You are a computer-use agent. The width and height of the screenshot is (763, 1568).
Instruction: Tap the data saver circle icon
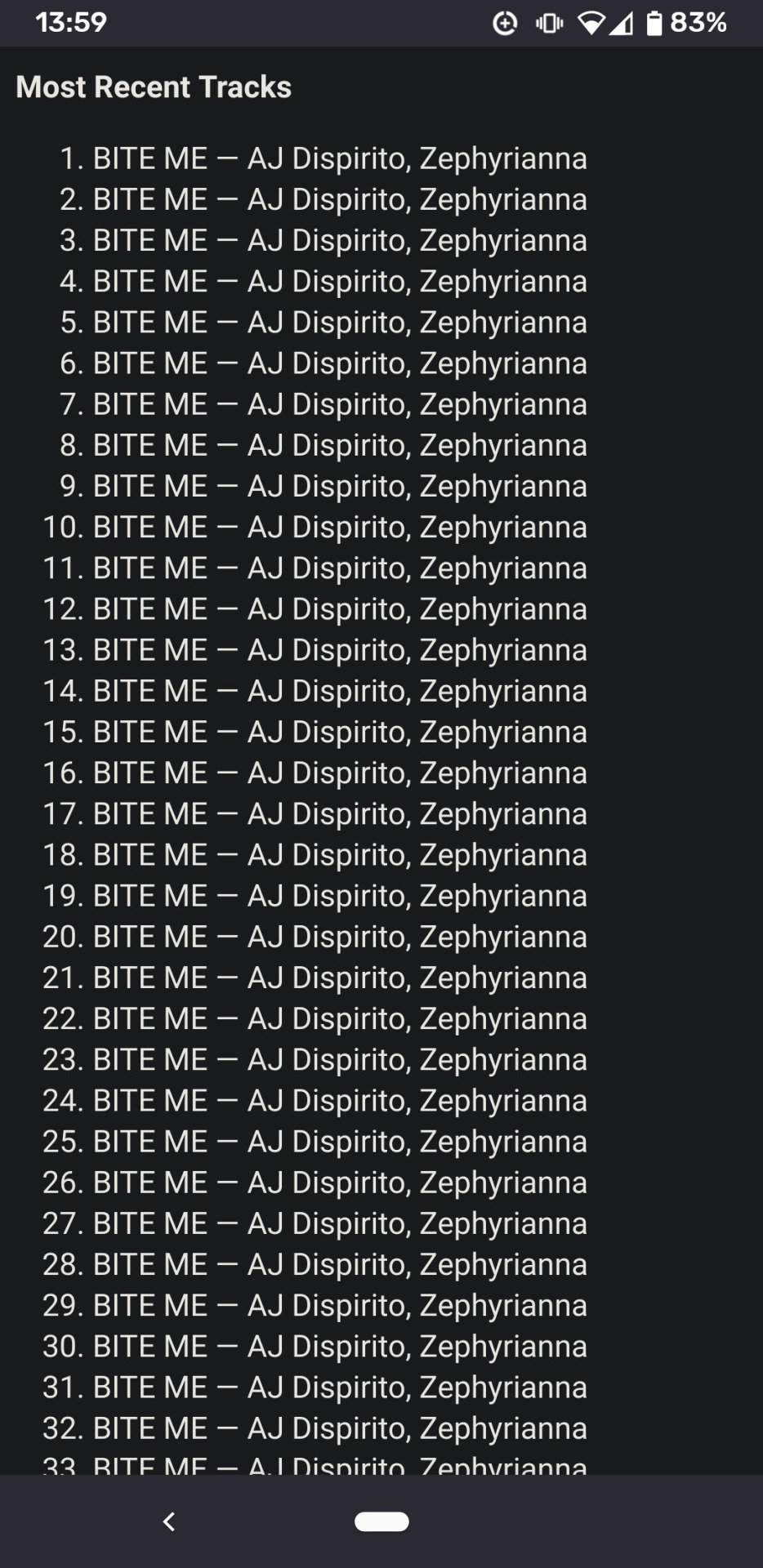click(505, 23)
